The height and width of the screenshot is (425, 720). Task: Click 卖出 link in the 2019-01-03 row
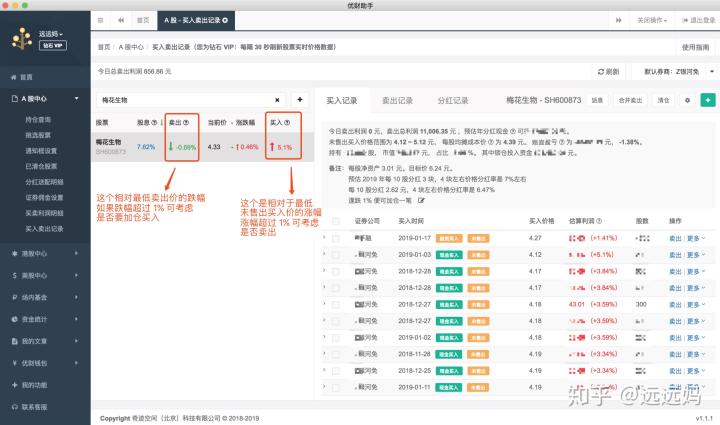click(675, 255)
